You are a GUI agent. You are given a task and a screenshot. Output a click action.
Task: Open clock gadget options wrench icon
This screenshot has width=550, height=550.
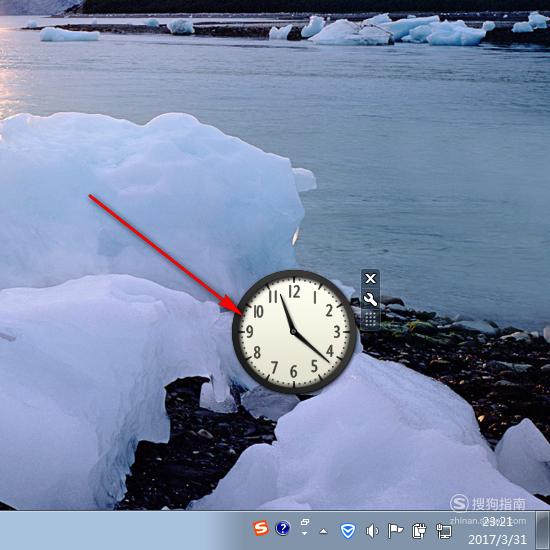[370, 300]
